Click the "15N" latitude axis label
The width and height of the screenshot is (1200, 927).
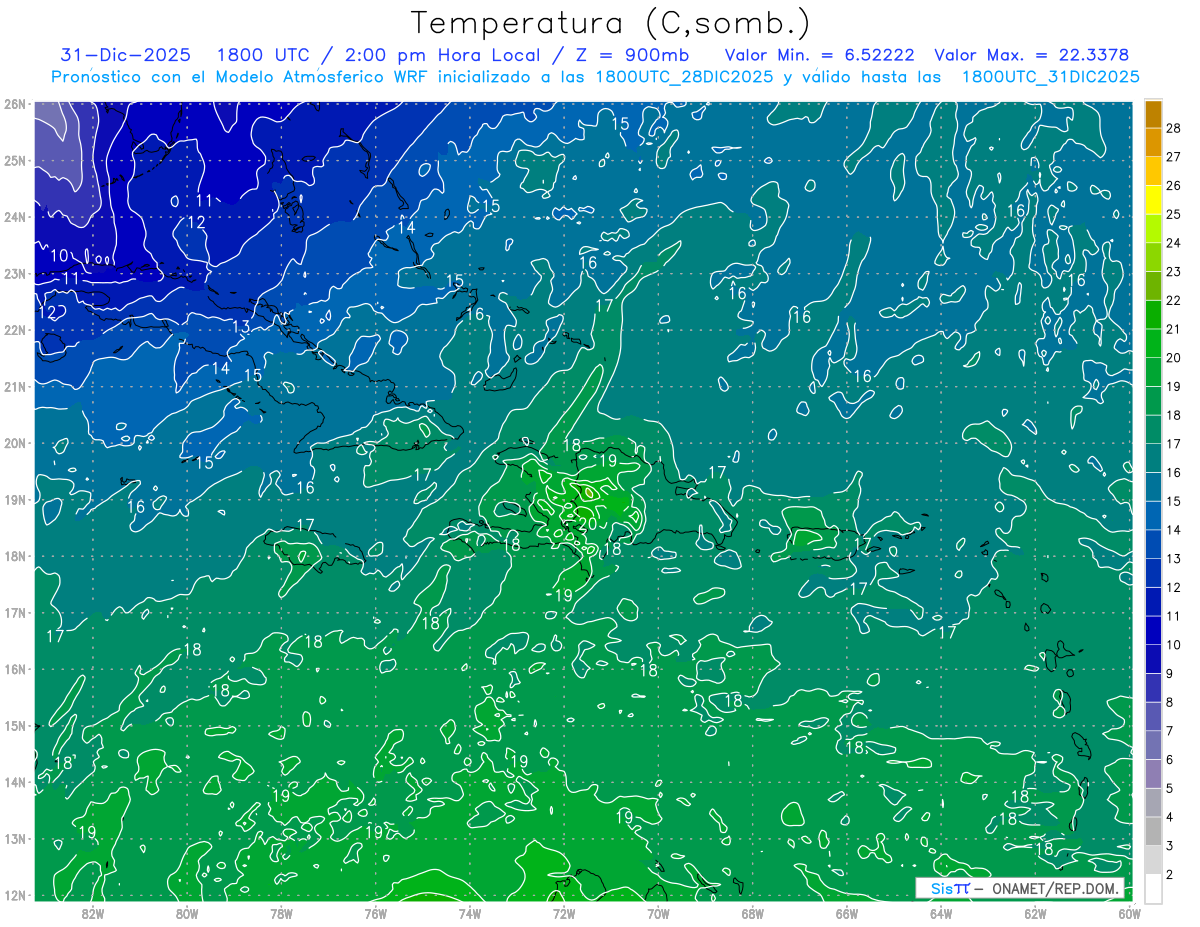coord(14,726)
